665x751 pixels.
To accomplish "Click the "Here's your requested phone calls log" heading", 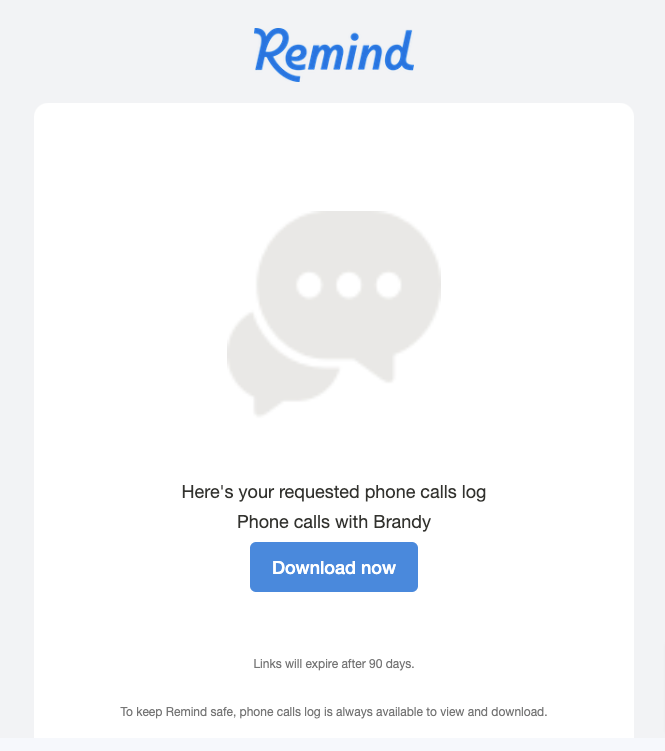I will coord(333,492).
